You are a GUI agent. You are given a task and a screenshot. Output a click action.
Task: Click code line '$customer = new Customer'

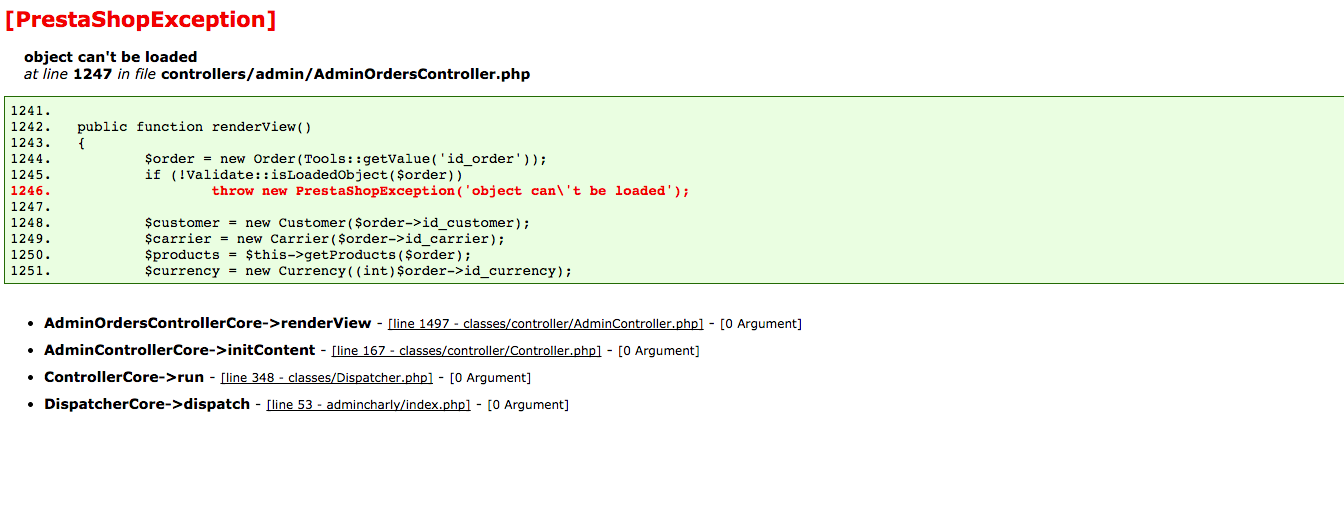[x=338, y=223]
